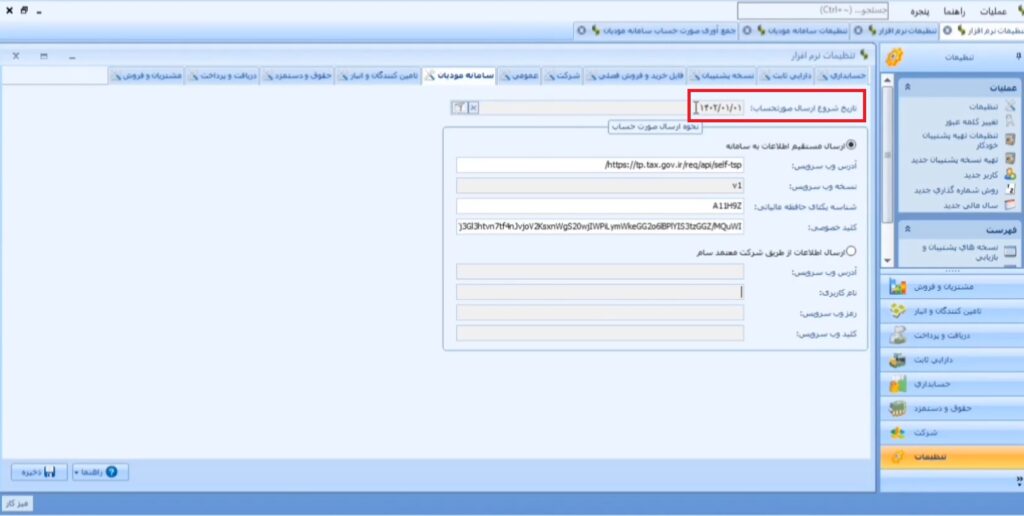Click the کاربر جدید user icon
Screen dimensions: 1024x516
coord(1010,175)
